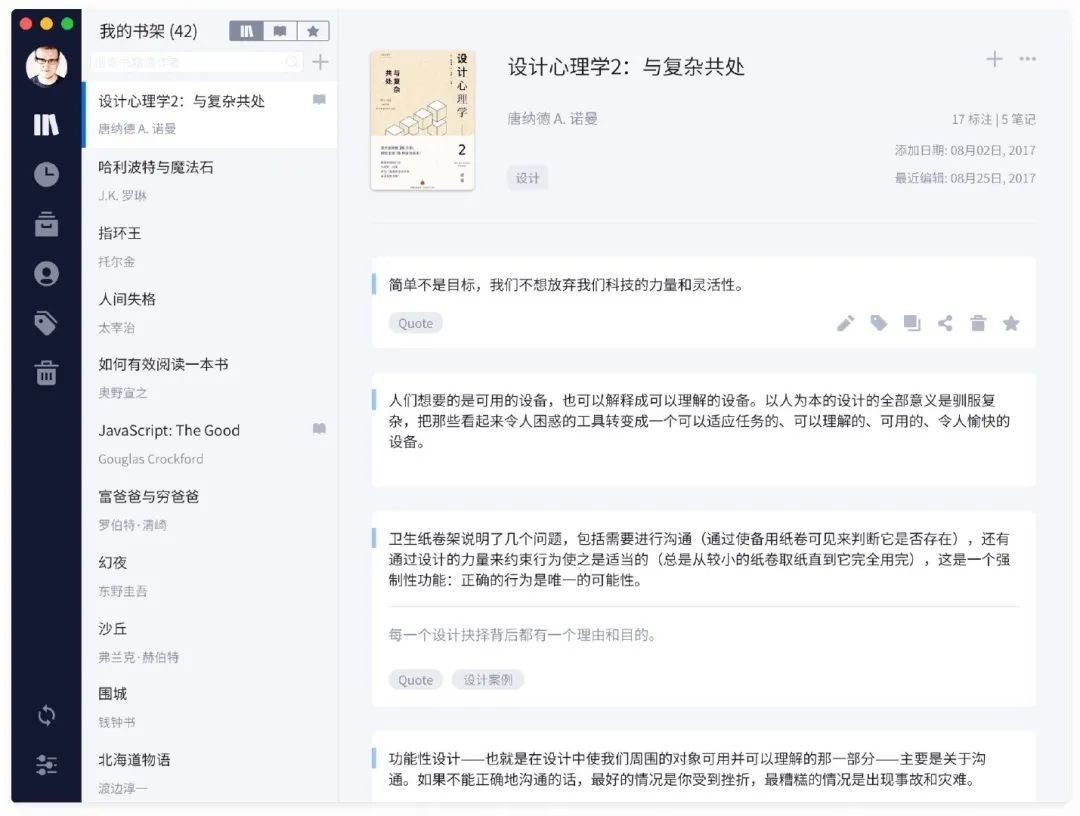Share the first quote using the share icon
Image resolution: width=1080 pixels, height=816 pixels.
(945, 323)
